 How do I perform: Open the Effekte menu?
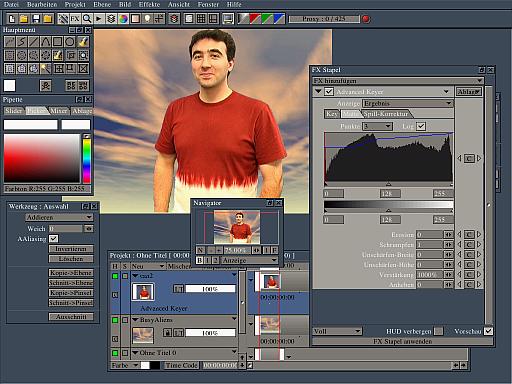tap(149, 4)
